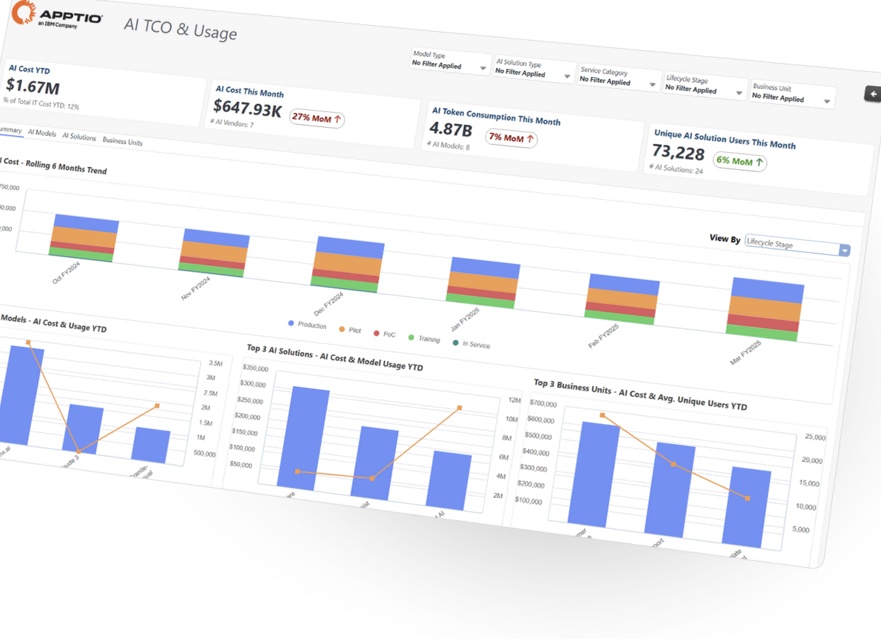
Task: Open the AI Solution Type filter
Action: 533,69
